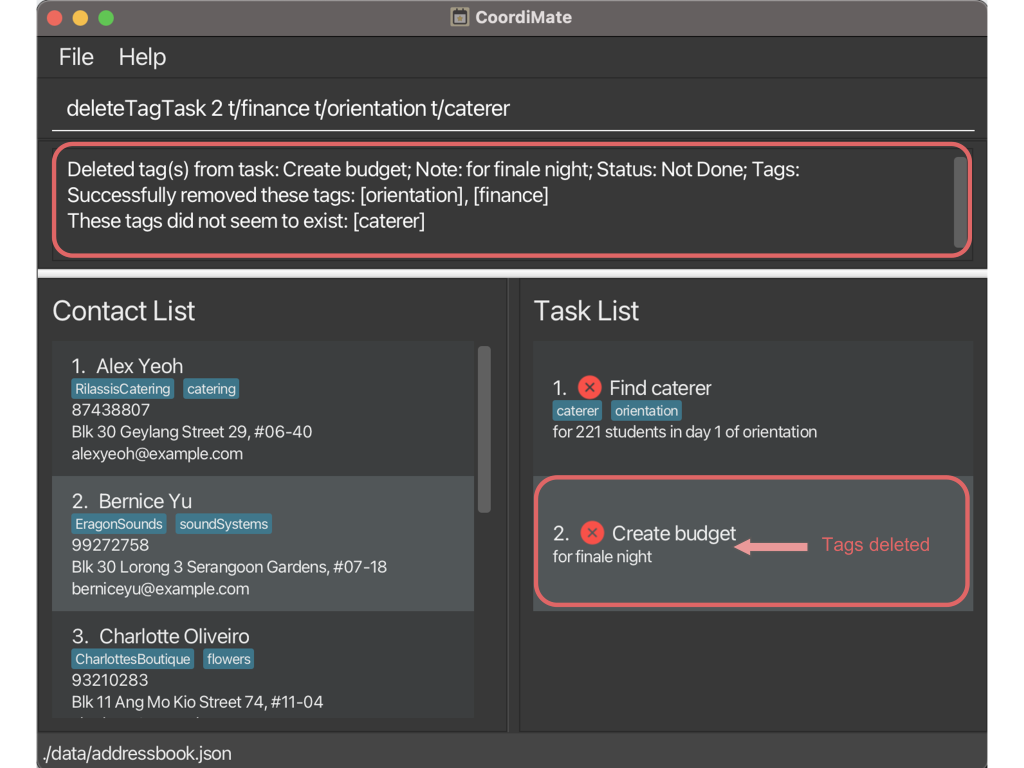The width and height of the screenshot is (1024, 768).
Task: Select the soundSystems tag
Action: [x=224, y=524]
